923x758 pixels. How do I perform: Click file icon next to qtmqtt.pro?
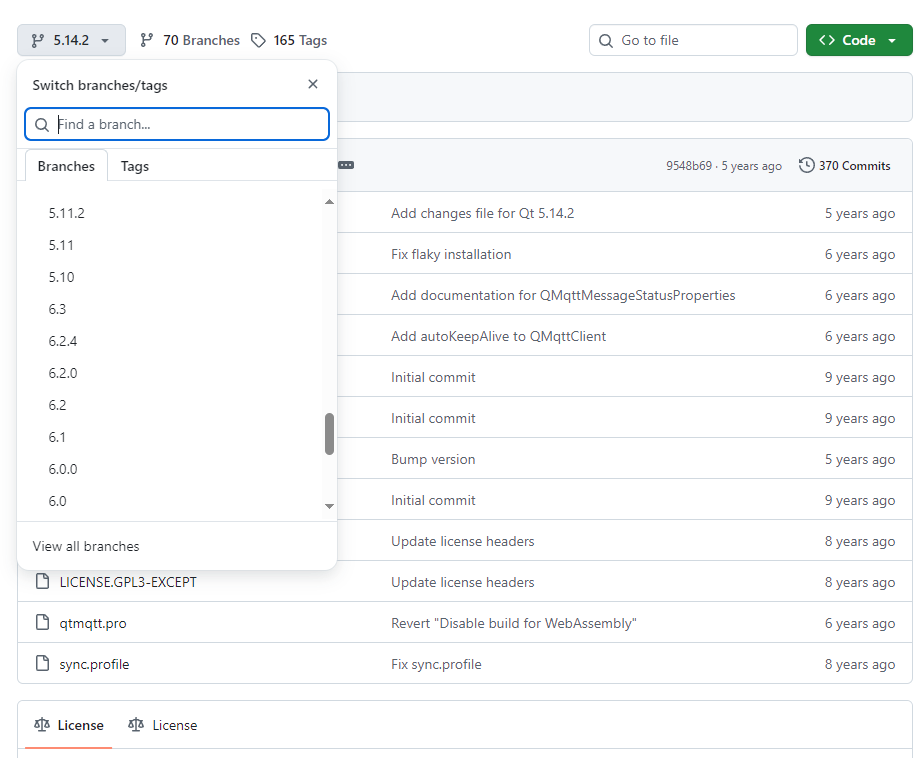click(42, 622)
